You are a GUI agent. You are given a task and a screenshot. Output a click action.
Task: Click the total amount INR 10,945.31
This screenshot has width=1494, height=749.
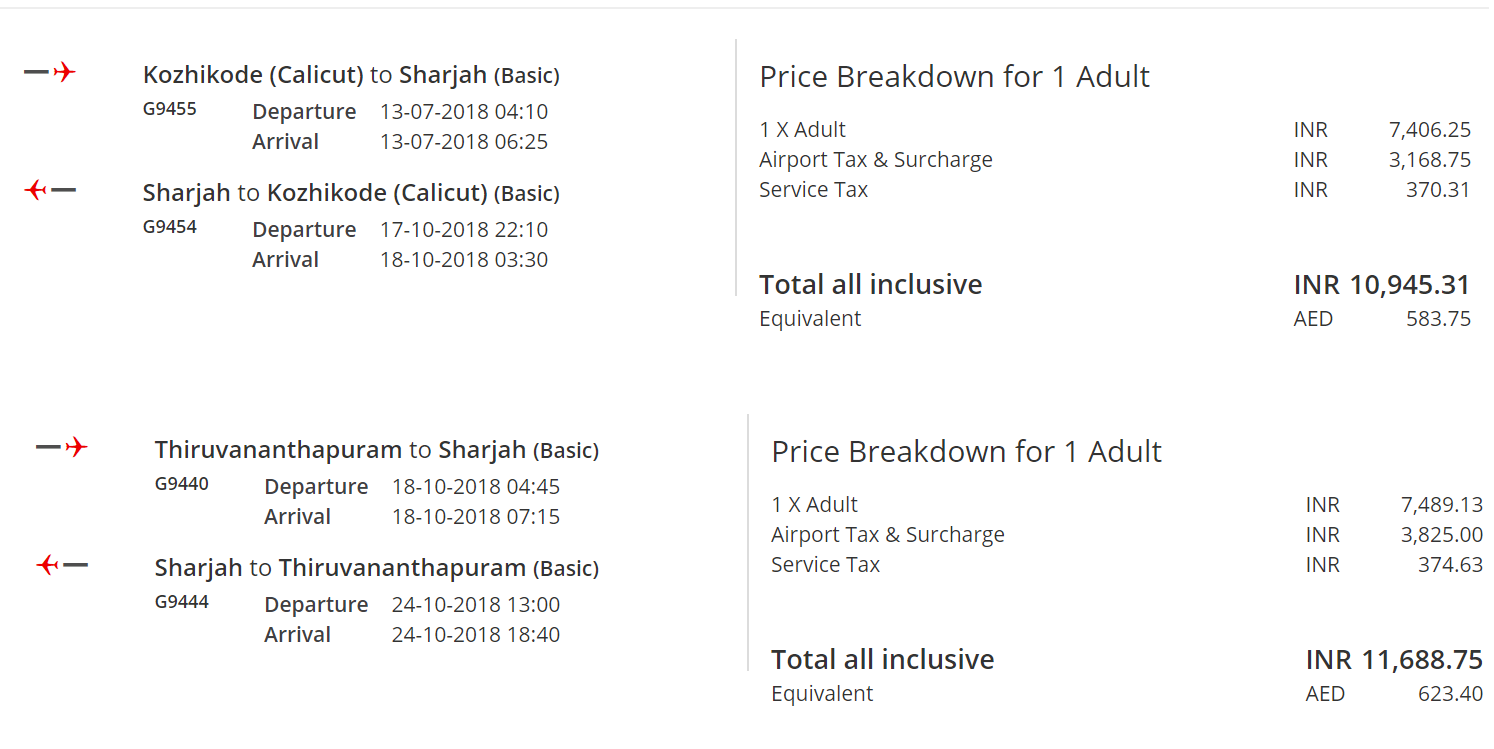(1381, 285)
